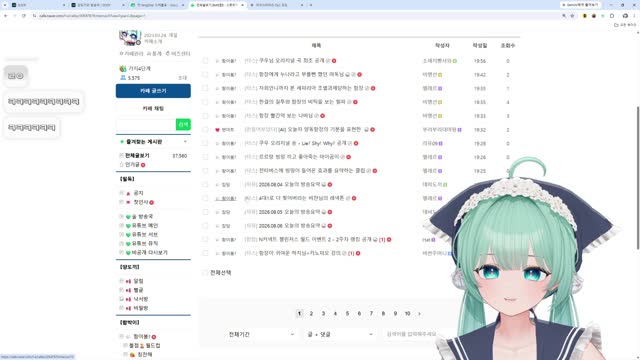Go to next pages with arrow after 10
Screen dimensions: 640x360
(419, 313)
